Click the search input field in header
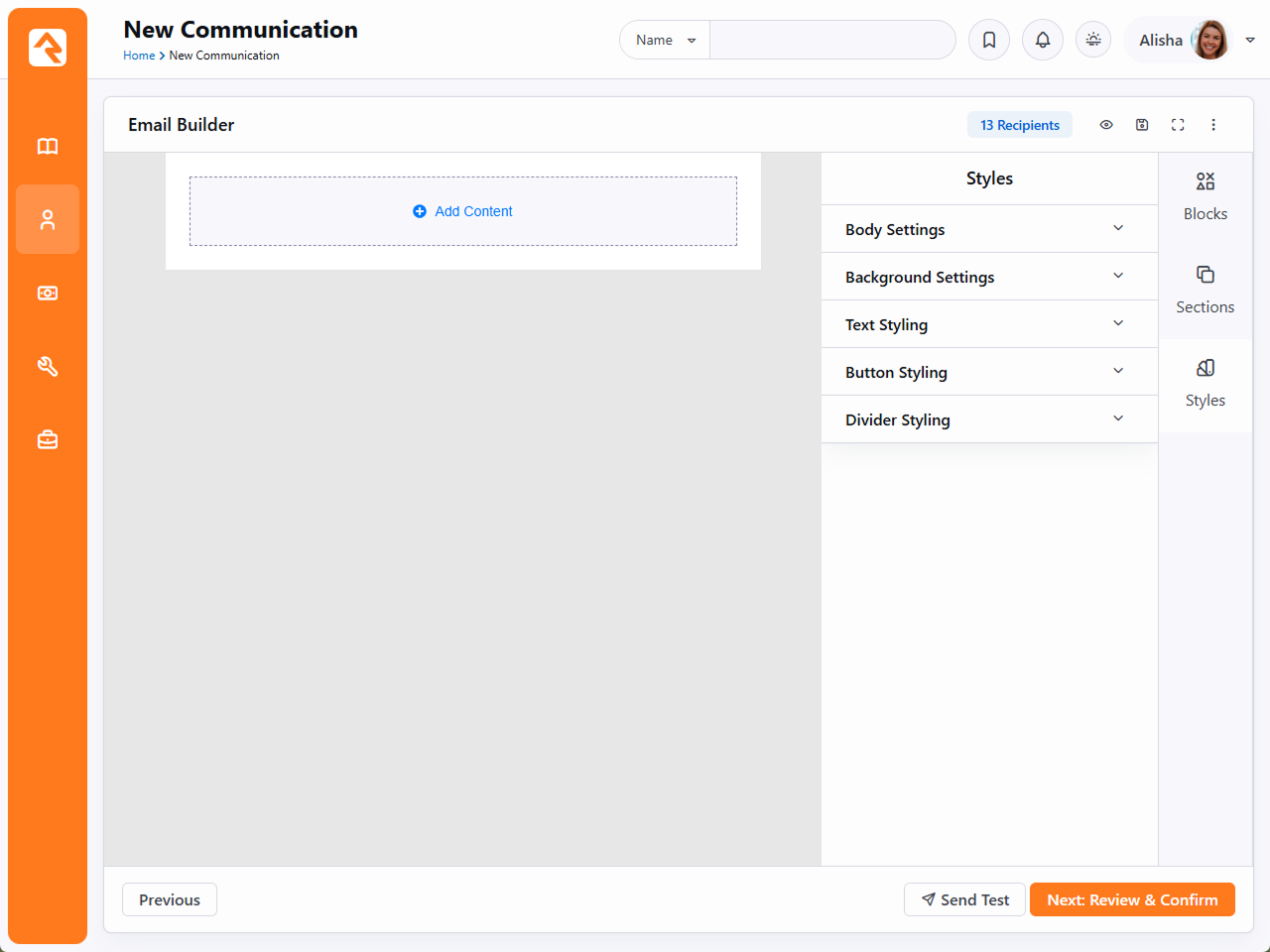 point(831,40)
